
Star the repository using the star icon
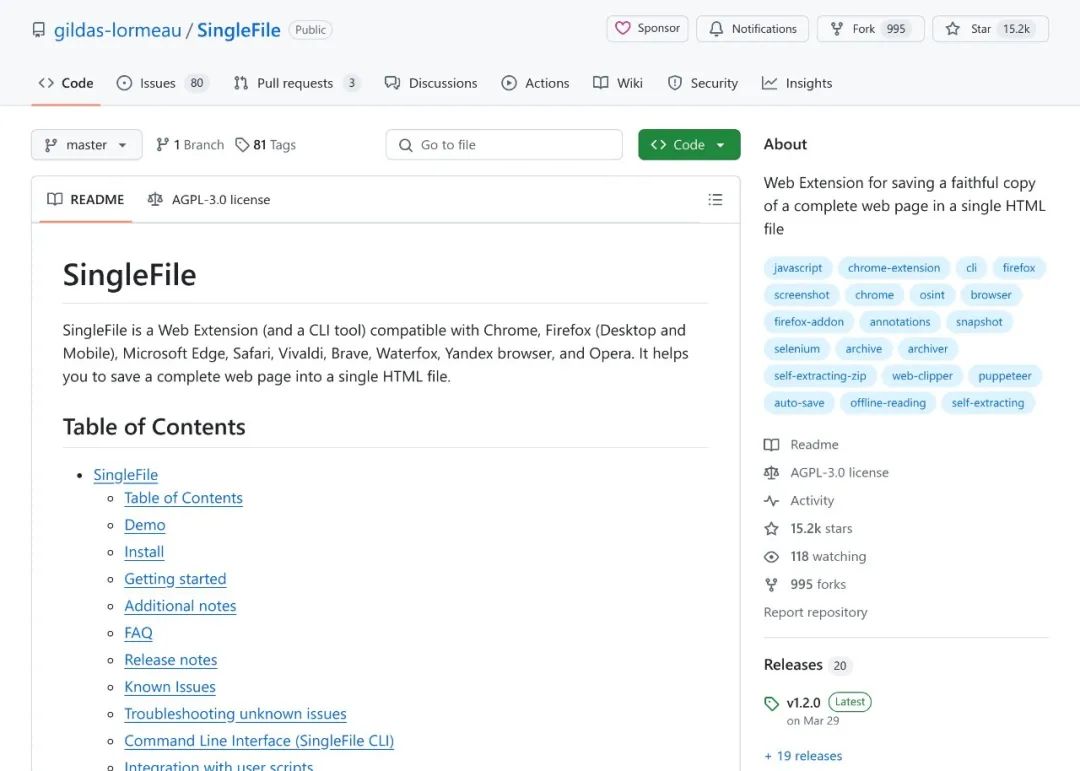pos(953,29)
